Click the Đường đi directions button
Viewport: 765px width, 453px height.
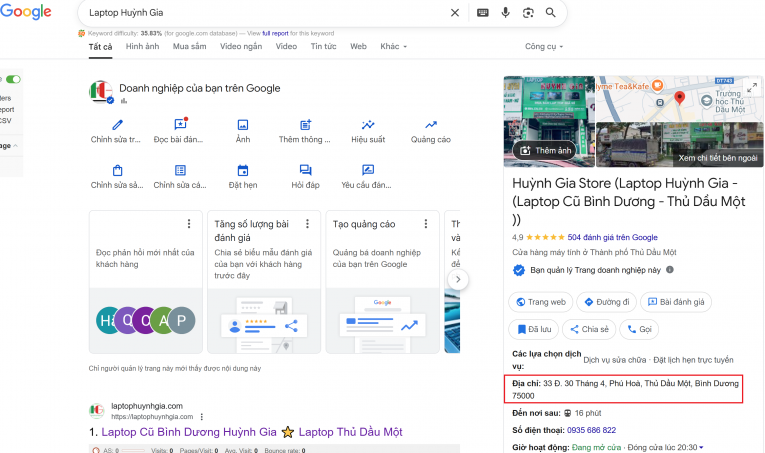click(606, 302)
